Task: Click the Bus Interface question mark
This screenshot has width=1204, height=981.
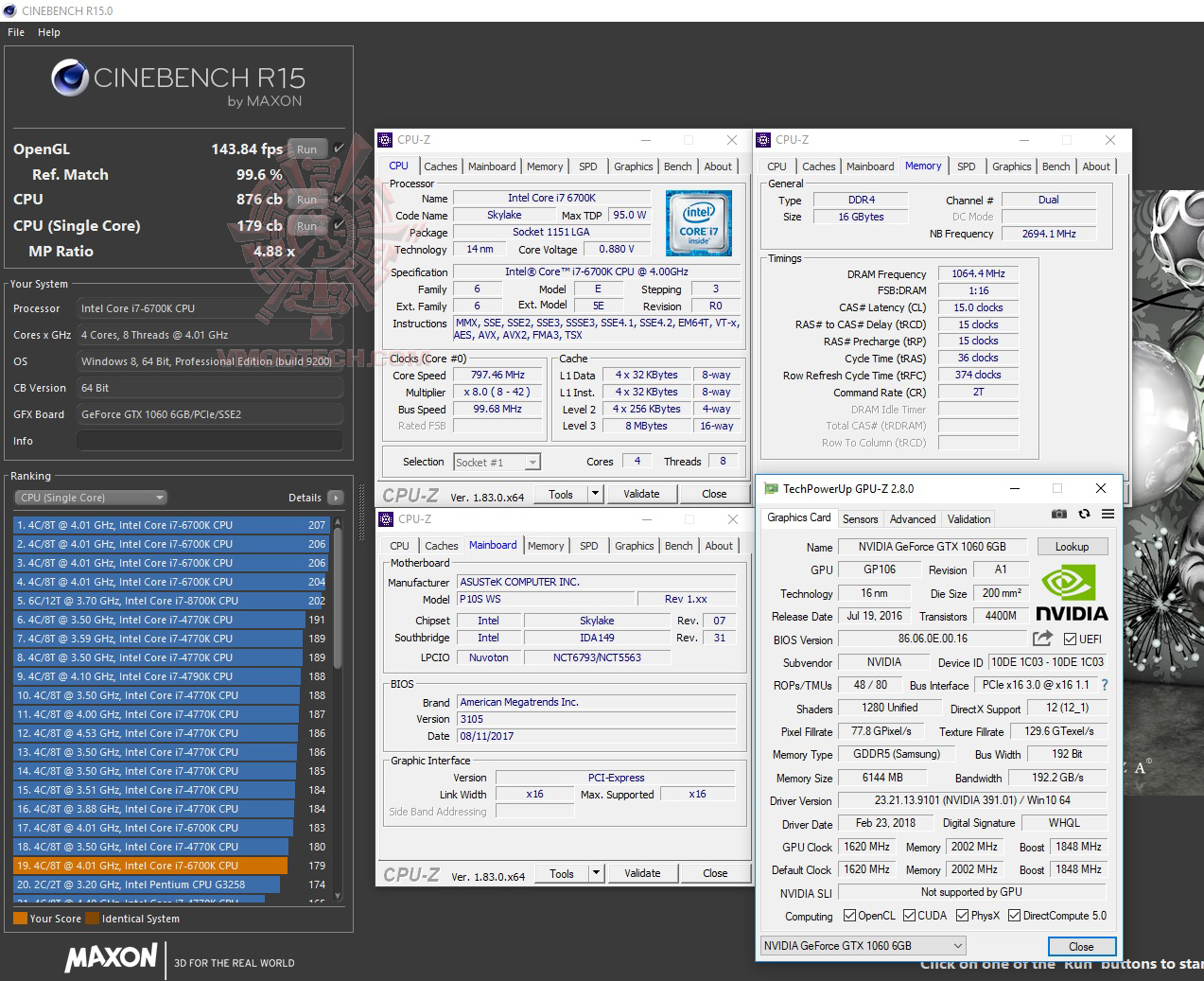Action: coord(1103,684)
